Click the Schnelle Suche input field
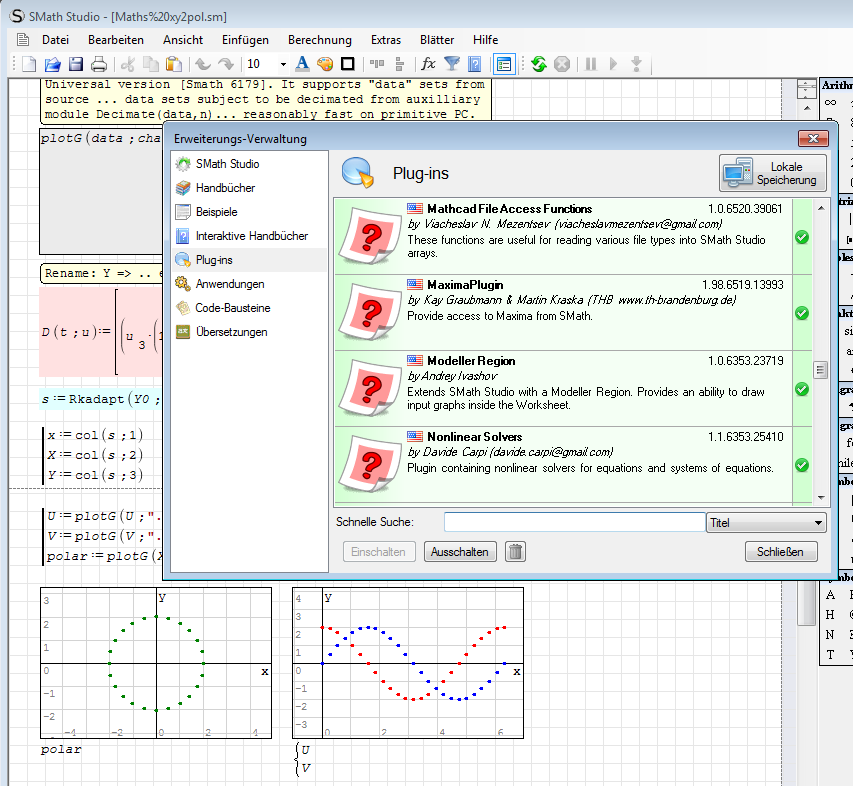Image resolution: width=853 pixels, height=786 pixels. [574, 522]
